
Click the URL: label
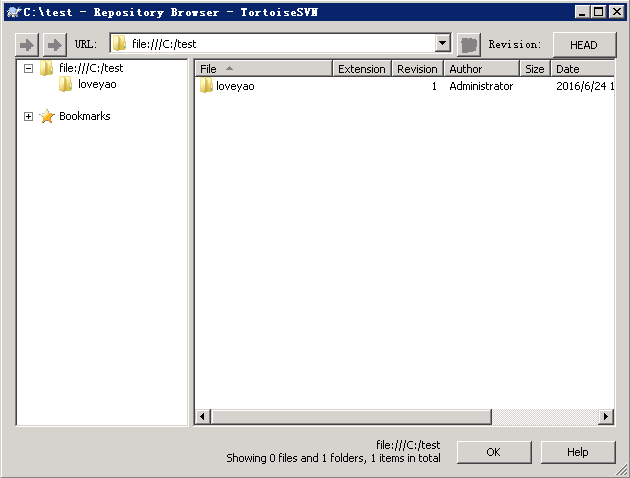pos(86,44)
